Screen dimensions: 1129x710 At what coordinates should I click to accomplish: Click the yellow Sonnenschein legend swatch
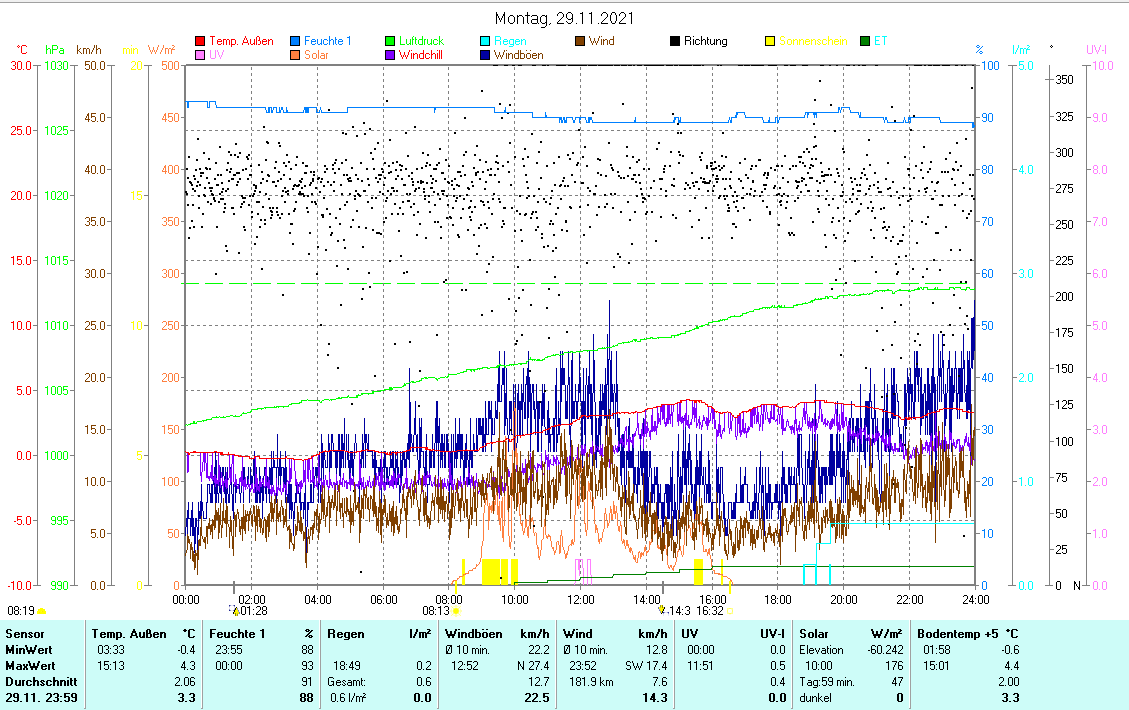coord(770,41)
